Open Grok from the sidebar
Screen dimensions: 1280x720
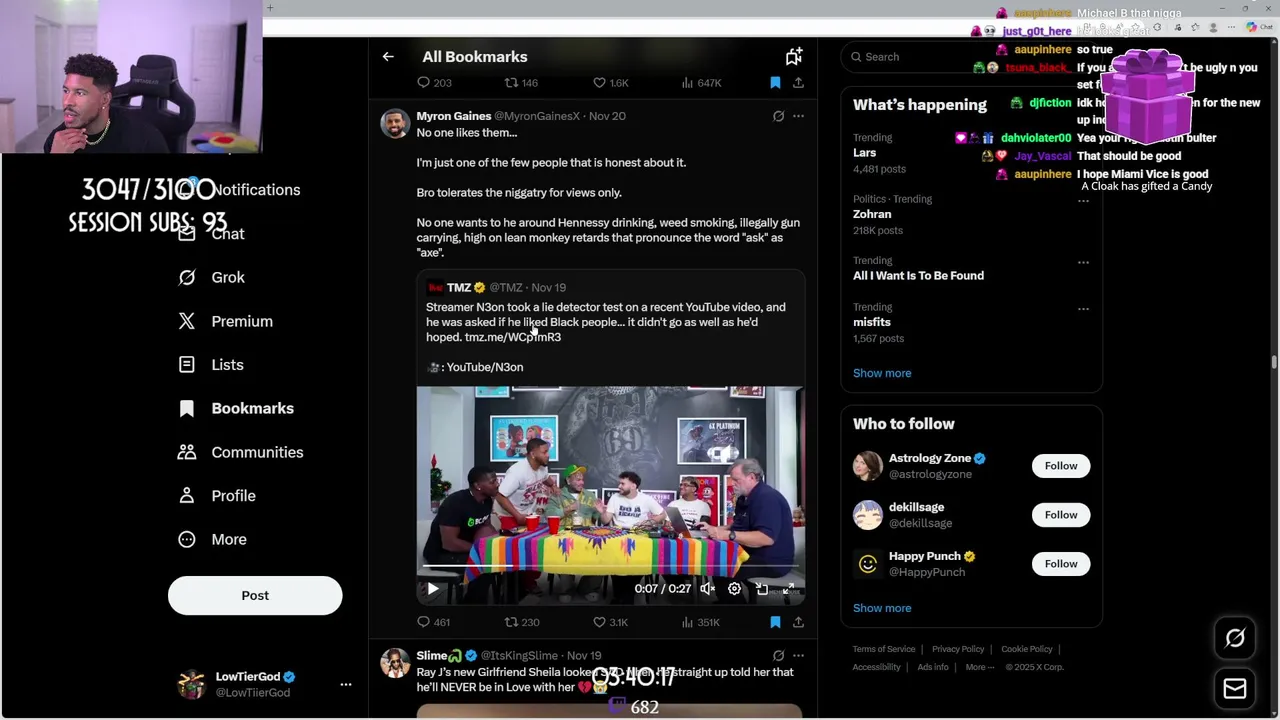click(x=211, y=277)
